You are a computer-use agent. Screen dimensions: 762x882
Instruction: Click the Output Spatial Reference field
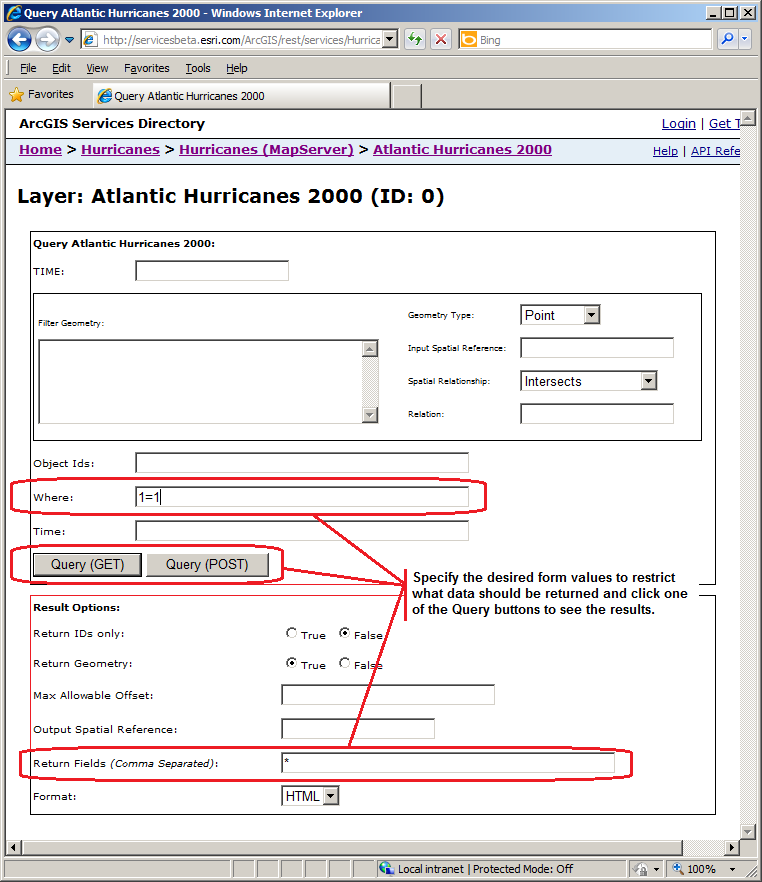(x=358, y=728)
